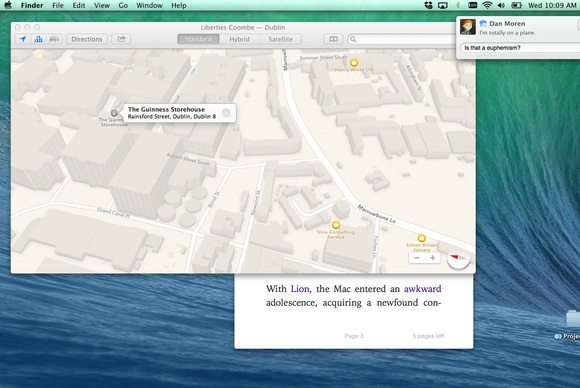The image size is (580, 388).
Task: Switch to the Satellite map view
Action: click(x=280, y=39)
